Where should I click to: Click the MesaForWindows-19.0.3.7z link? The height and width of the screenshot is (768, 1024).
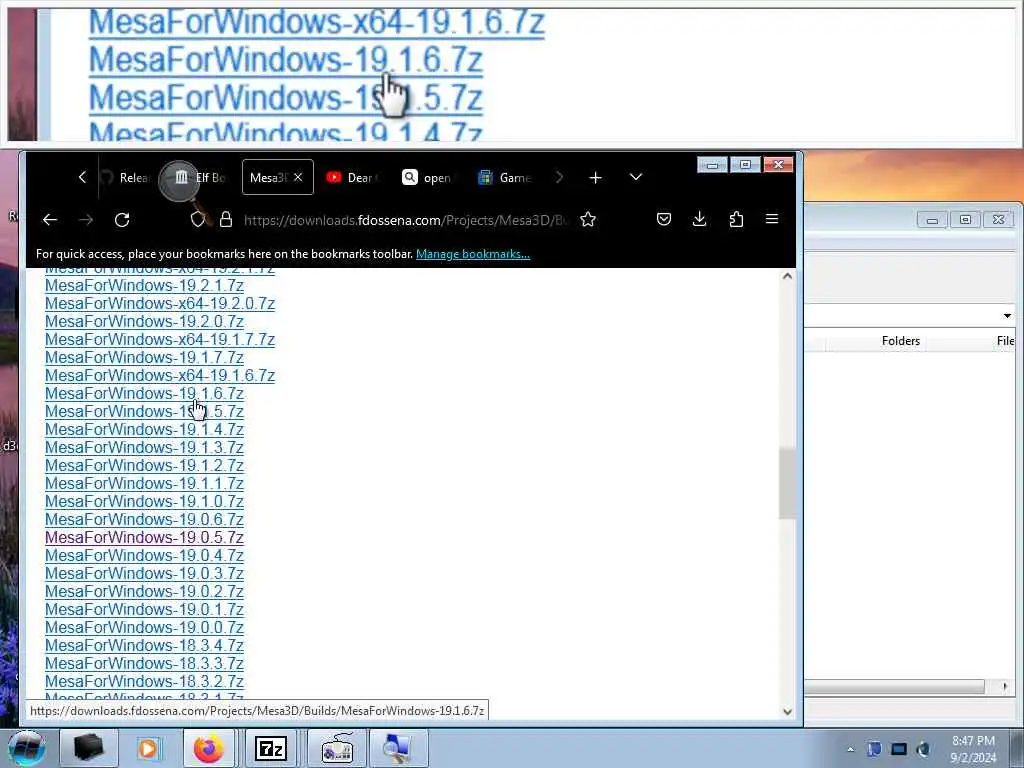tap(144, 573)
